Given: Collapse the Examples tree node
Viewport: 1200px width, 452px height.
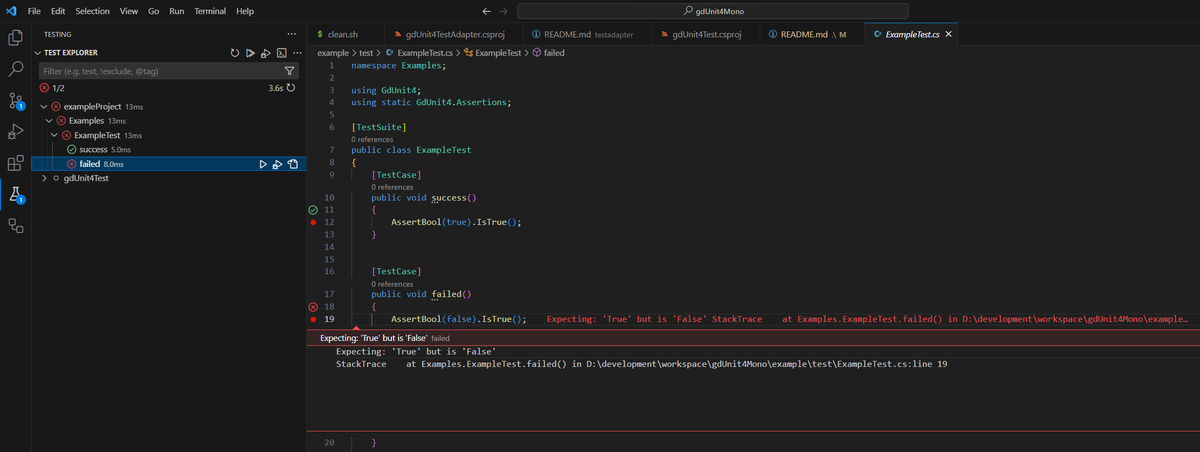Looking at the screenshot, I should click(x=50, y=121).
